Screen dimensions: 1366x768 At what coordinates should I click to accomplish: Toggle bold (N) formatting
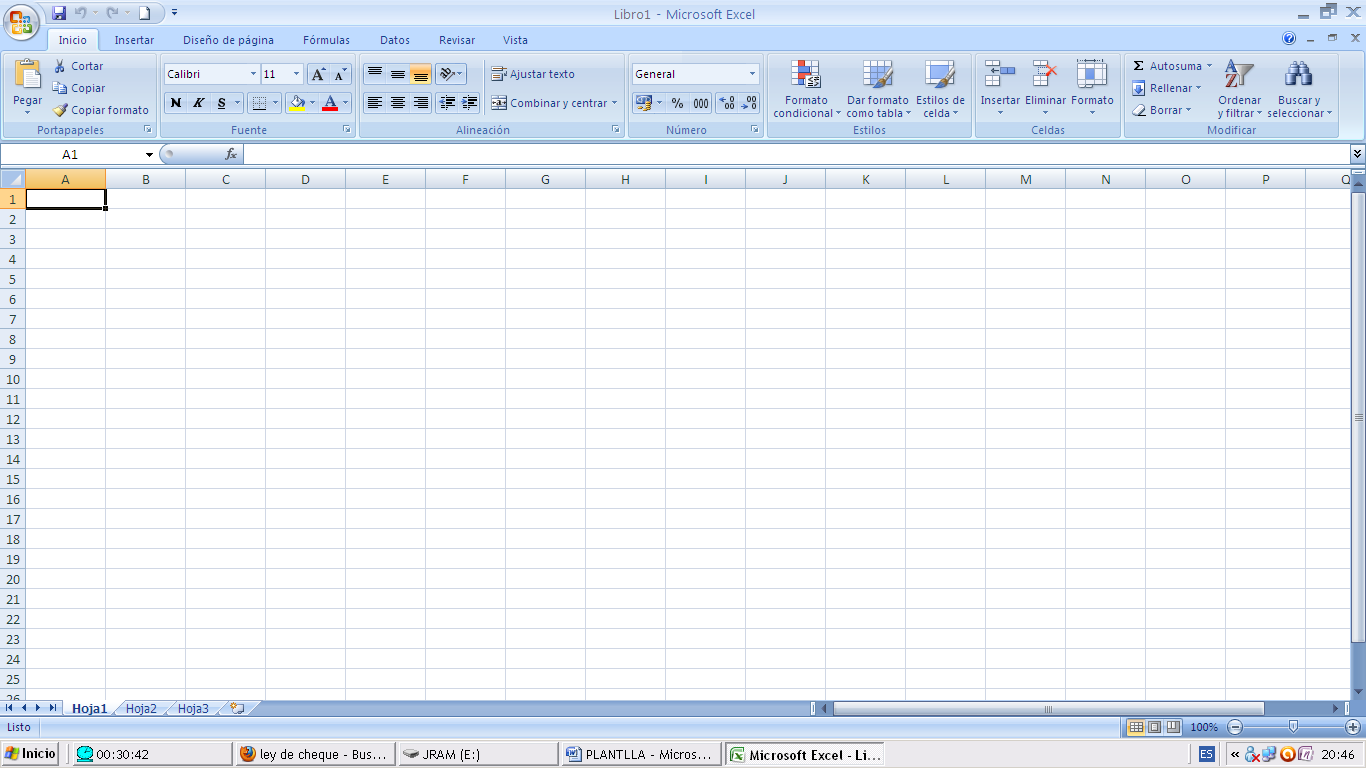coord(176,103)
